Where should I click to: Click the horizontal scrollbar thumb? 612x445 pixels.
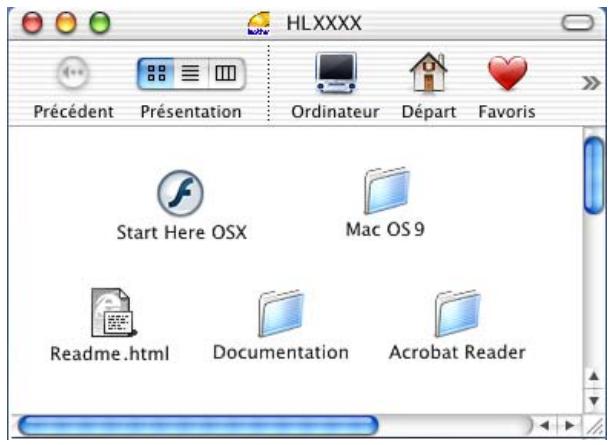tap(198, 425)
